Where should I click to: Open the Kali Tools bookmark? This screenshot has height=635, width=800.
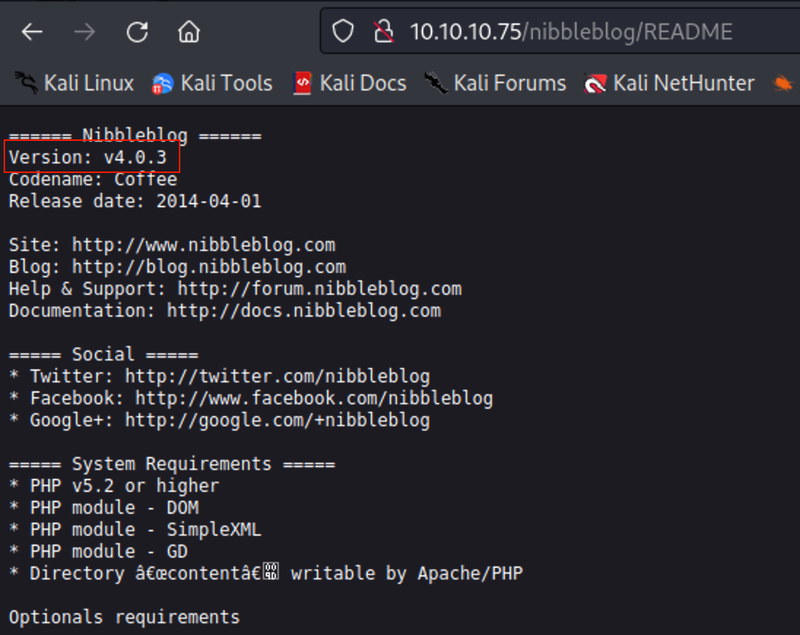coord(212,83)
